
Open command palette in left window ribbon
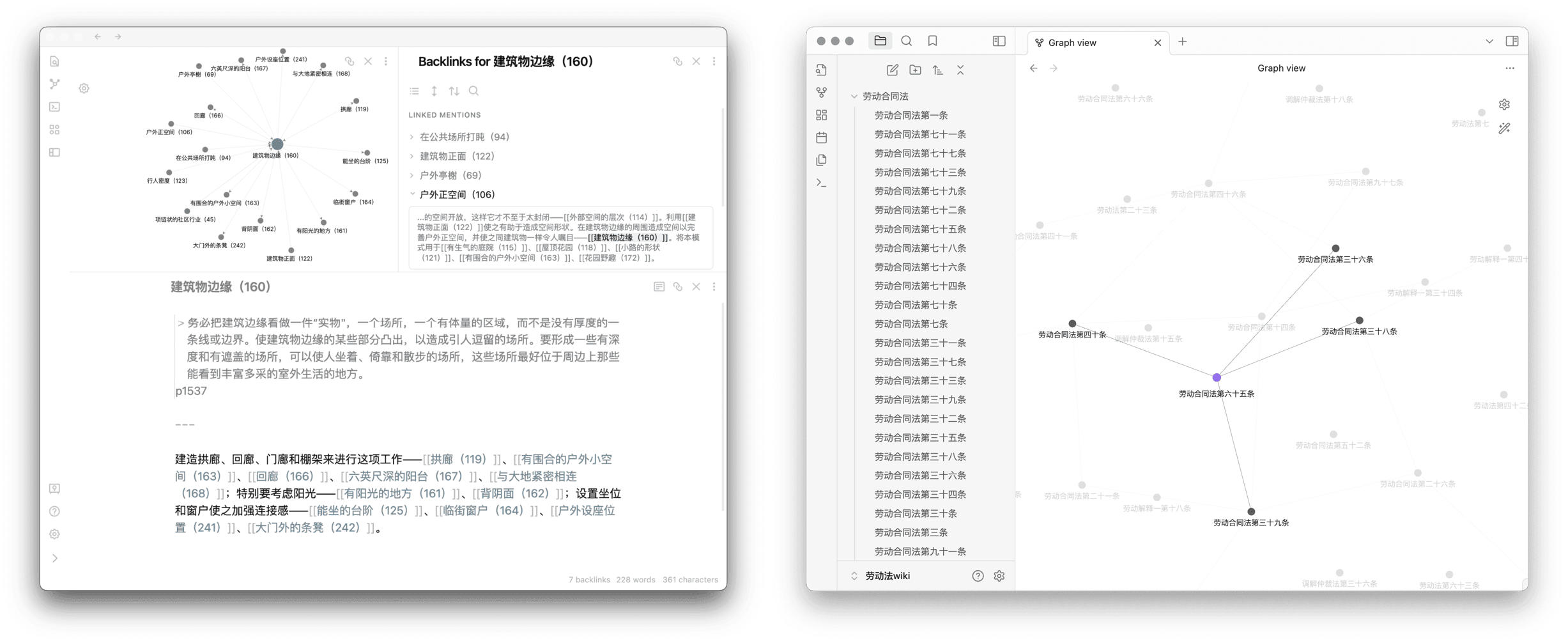55,107
